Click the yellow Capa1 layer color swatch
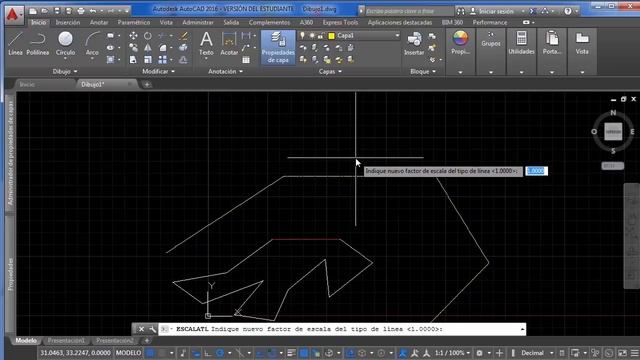The image size is (640, 360). [x=331, y=36]
